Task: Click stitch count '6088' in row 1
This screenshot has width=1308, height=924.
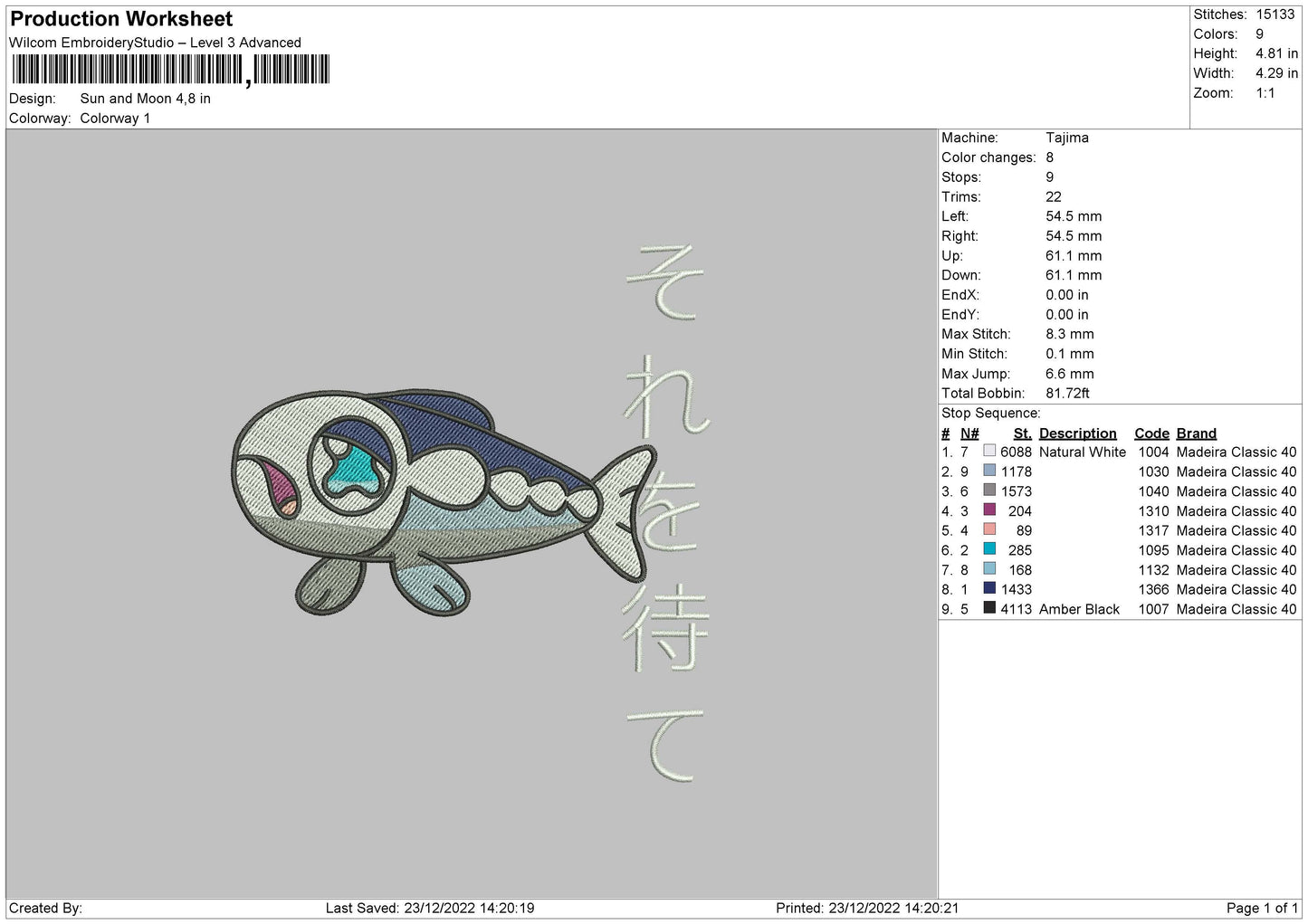Action: pos(1016,452)
